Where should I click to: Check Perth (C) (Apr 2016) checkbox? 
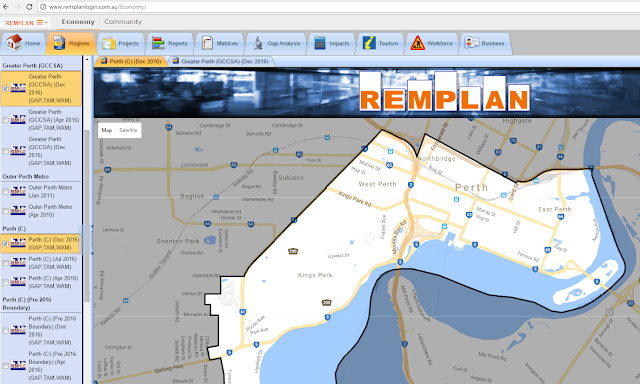5,282
